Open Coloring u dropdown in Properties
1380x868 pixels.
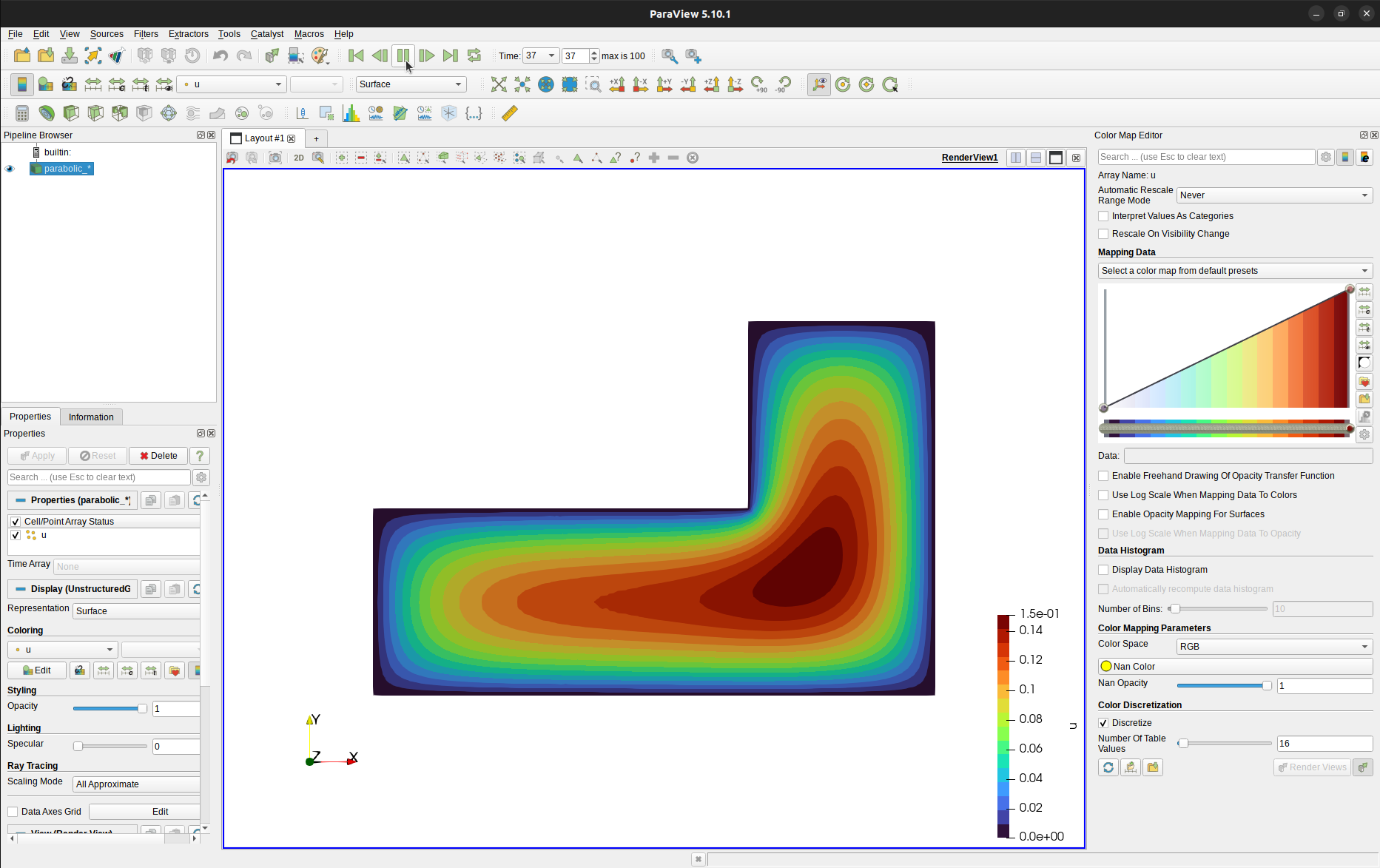click(63, 650)
